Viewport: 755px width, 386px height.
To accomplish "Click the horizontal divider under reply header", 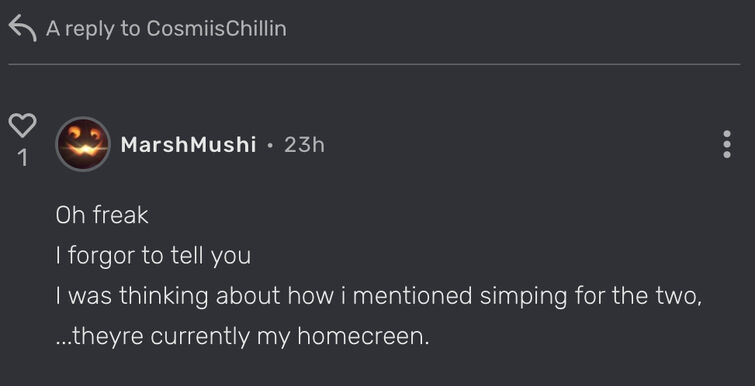I will (374, 64).
